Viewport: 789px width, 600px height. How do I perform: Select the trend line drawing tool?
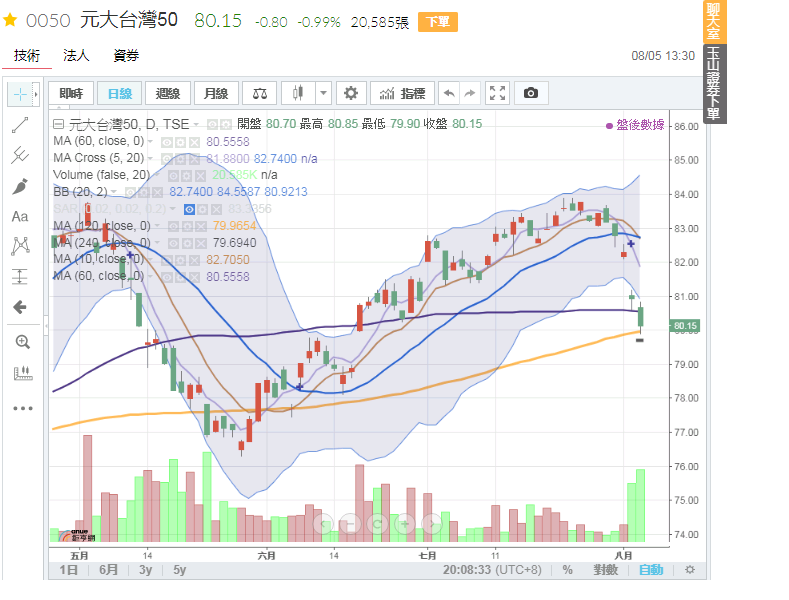pos(20,125)
